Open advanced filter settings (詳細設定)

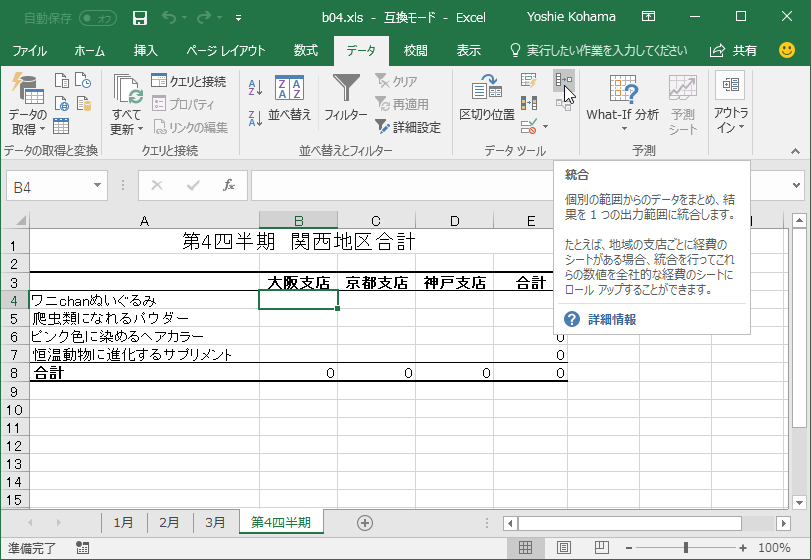(408, 127)
